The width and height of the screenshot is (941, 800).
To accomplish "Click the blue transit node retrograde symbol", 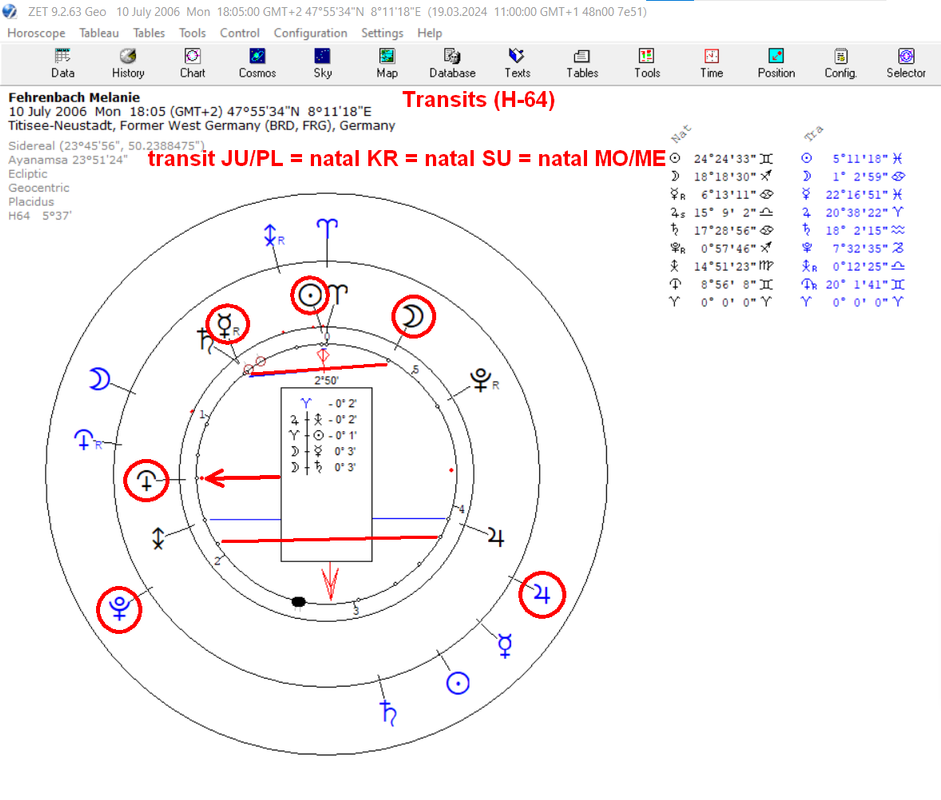I will point(88,440).
